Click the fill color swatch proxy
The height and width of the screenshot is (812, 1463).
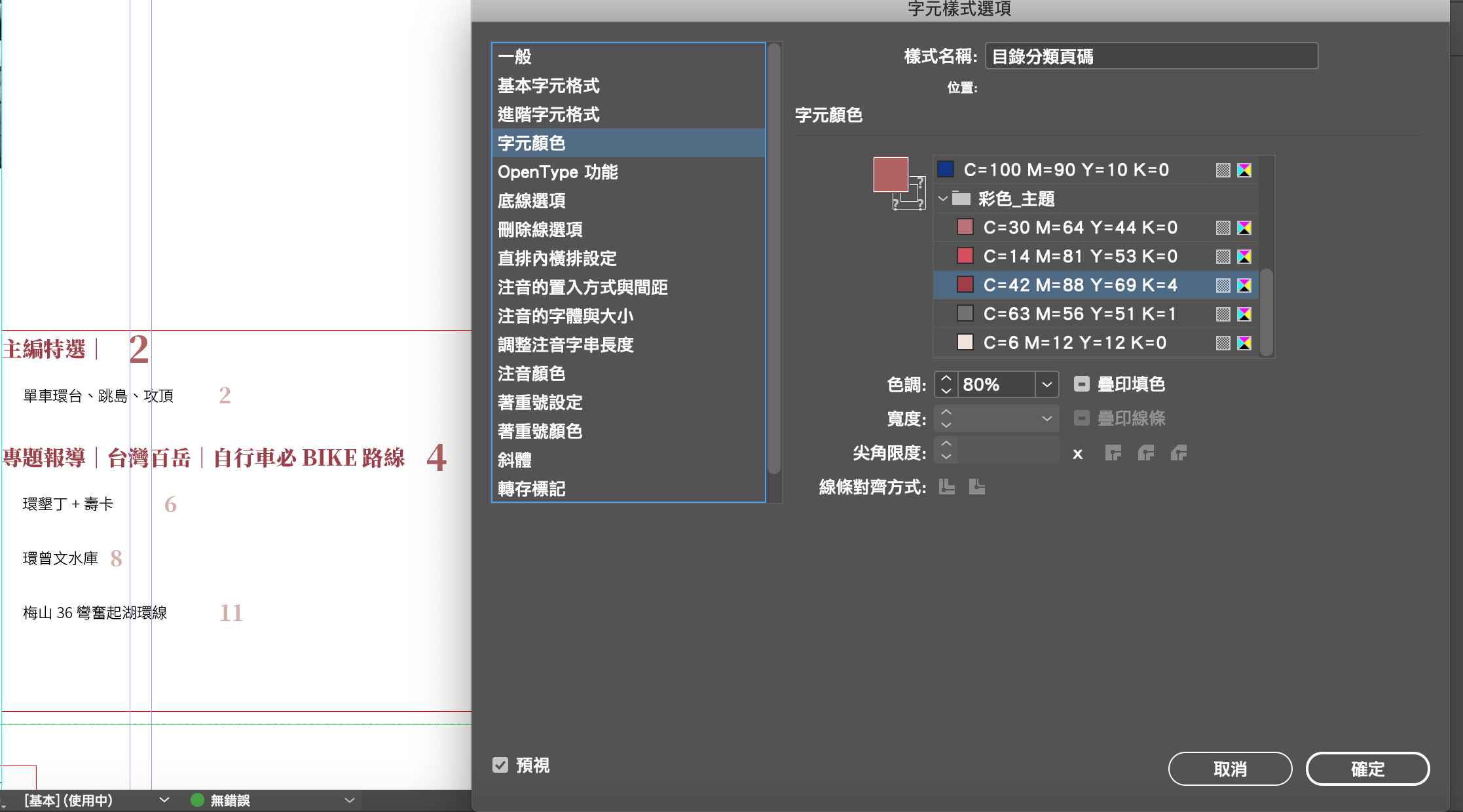pyautogui.click(x=890, y=174)
